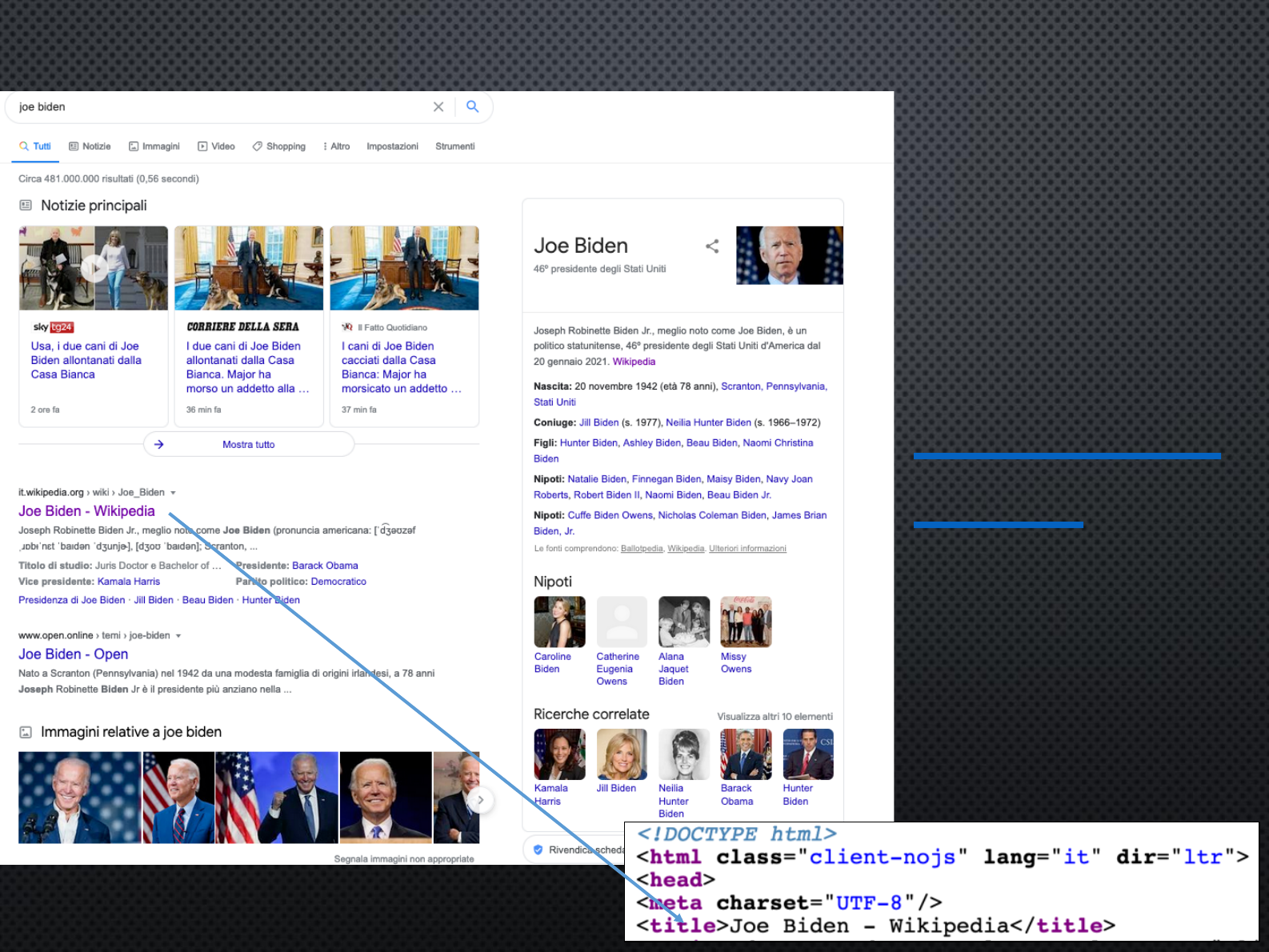
Task: Open the Beau Biden sitelink under Wikipedia
Action: 208,600
